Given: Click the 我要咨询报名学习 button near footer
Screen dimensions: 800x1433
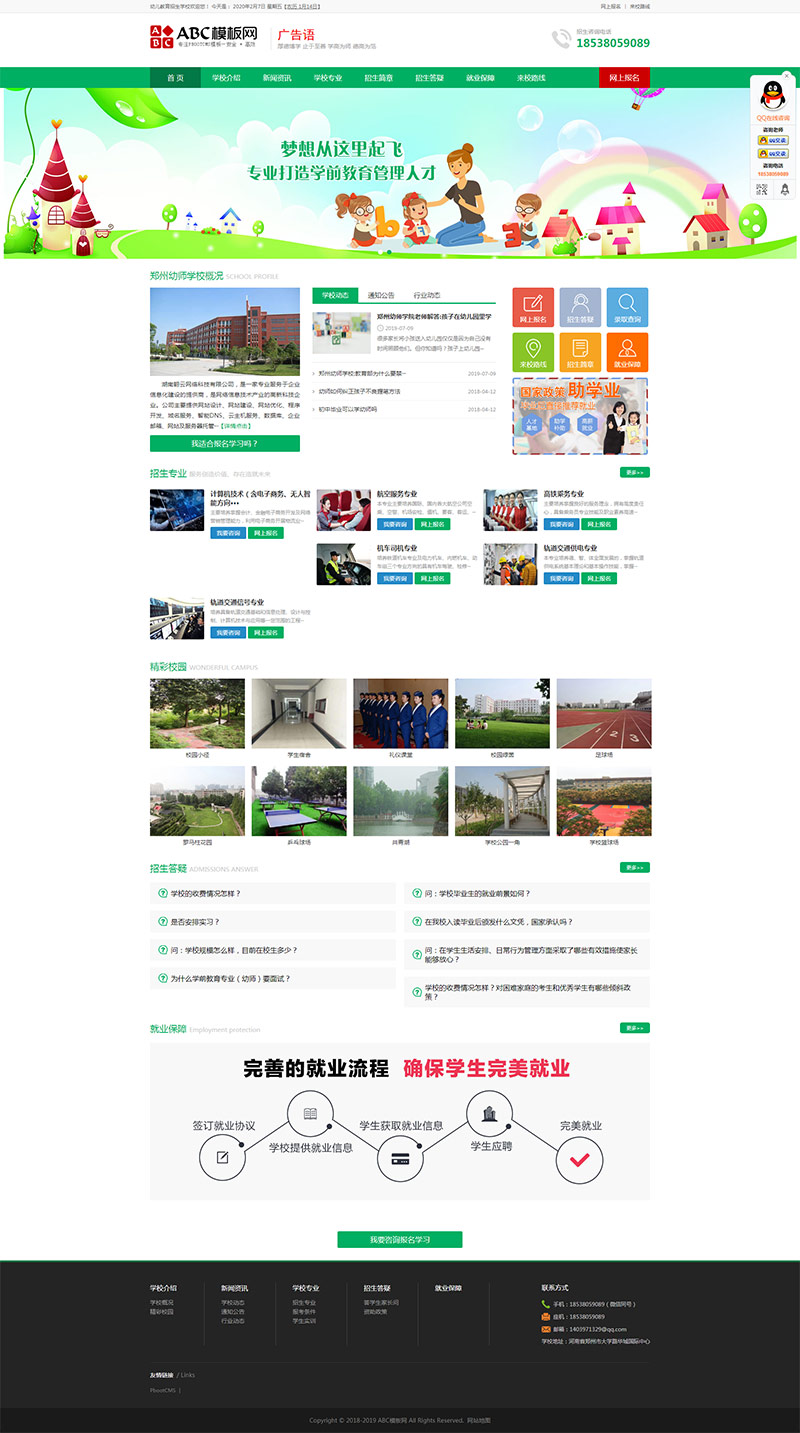Looking at the screenshot, I should pos(399,1240).
